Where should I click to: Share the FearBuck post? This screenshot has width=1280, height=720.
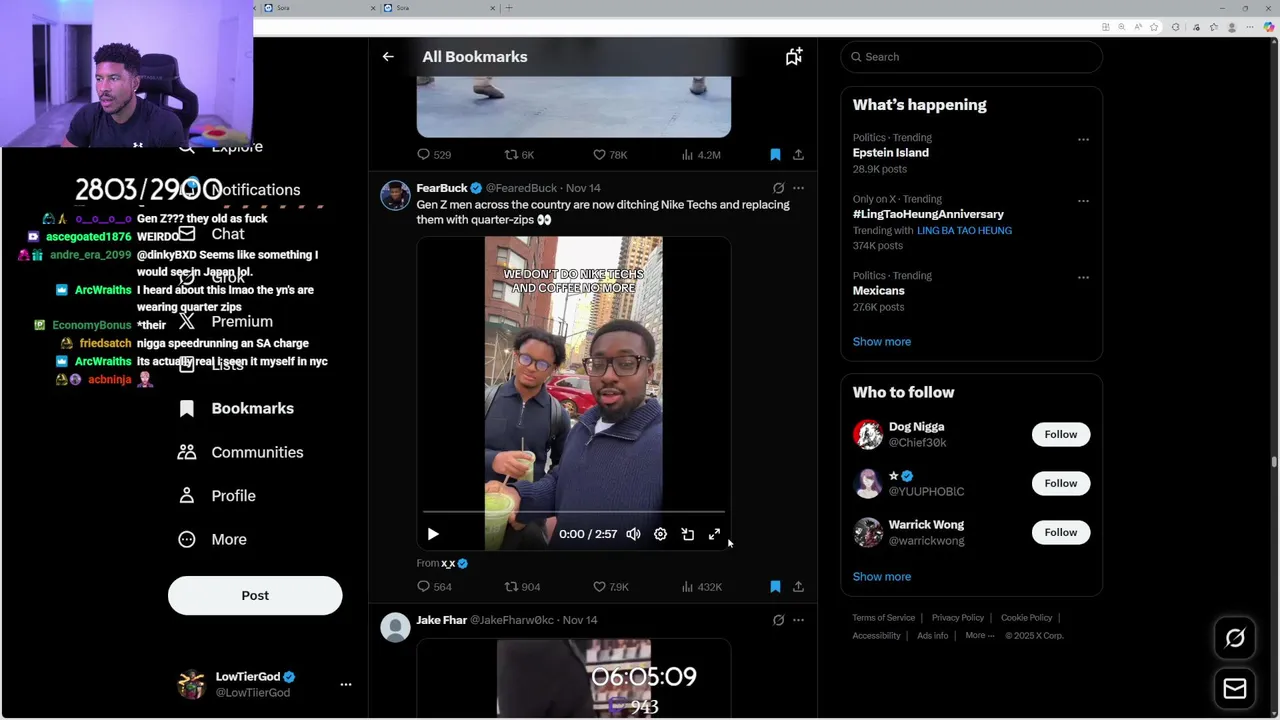pos(798,587)
